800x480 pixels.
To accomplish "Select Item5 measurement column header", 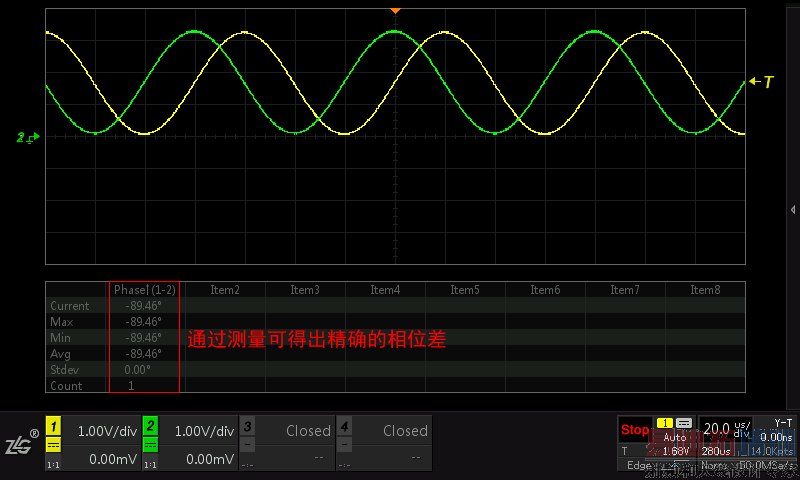I will tap(465, 290).
